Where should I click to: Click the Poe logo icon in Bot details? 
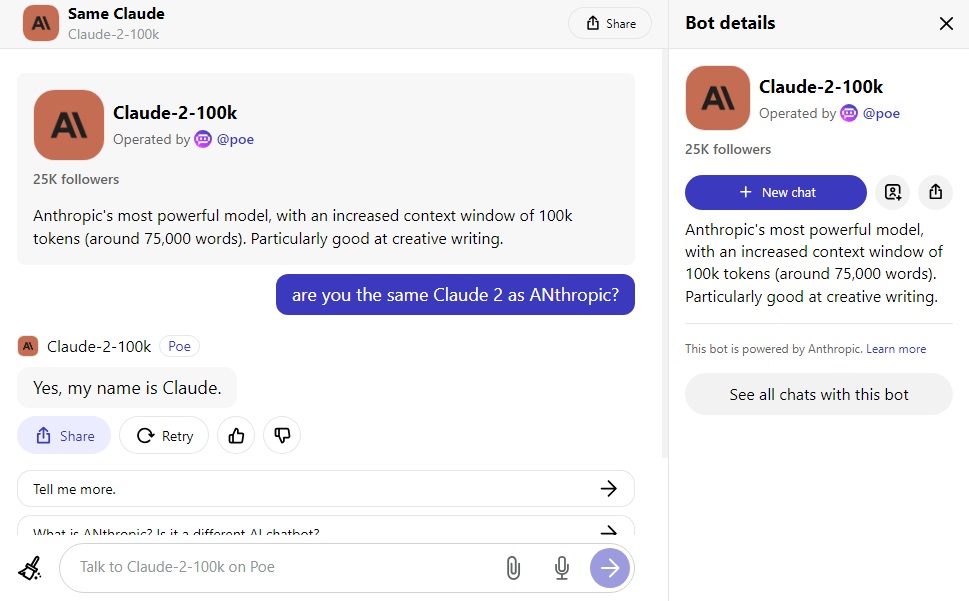[849, 114]
